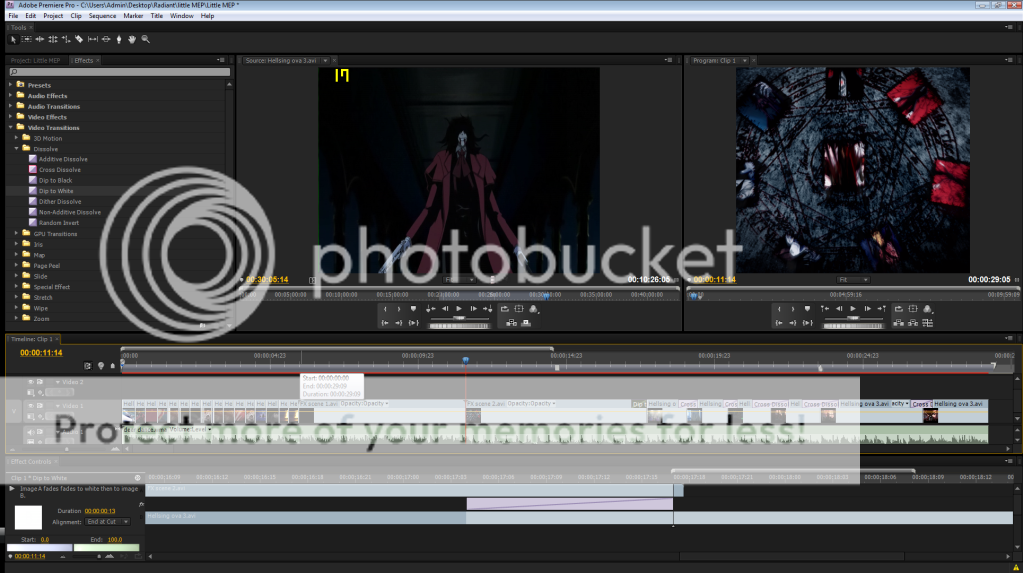
Task: Select the Razor tool
Action: tap(79, 40)
